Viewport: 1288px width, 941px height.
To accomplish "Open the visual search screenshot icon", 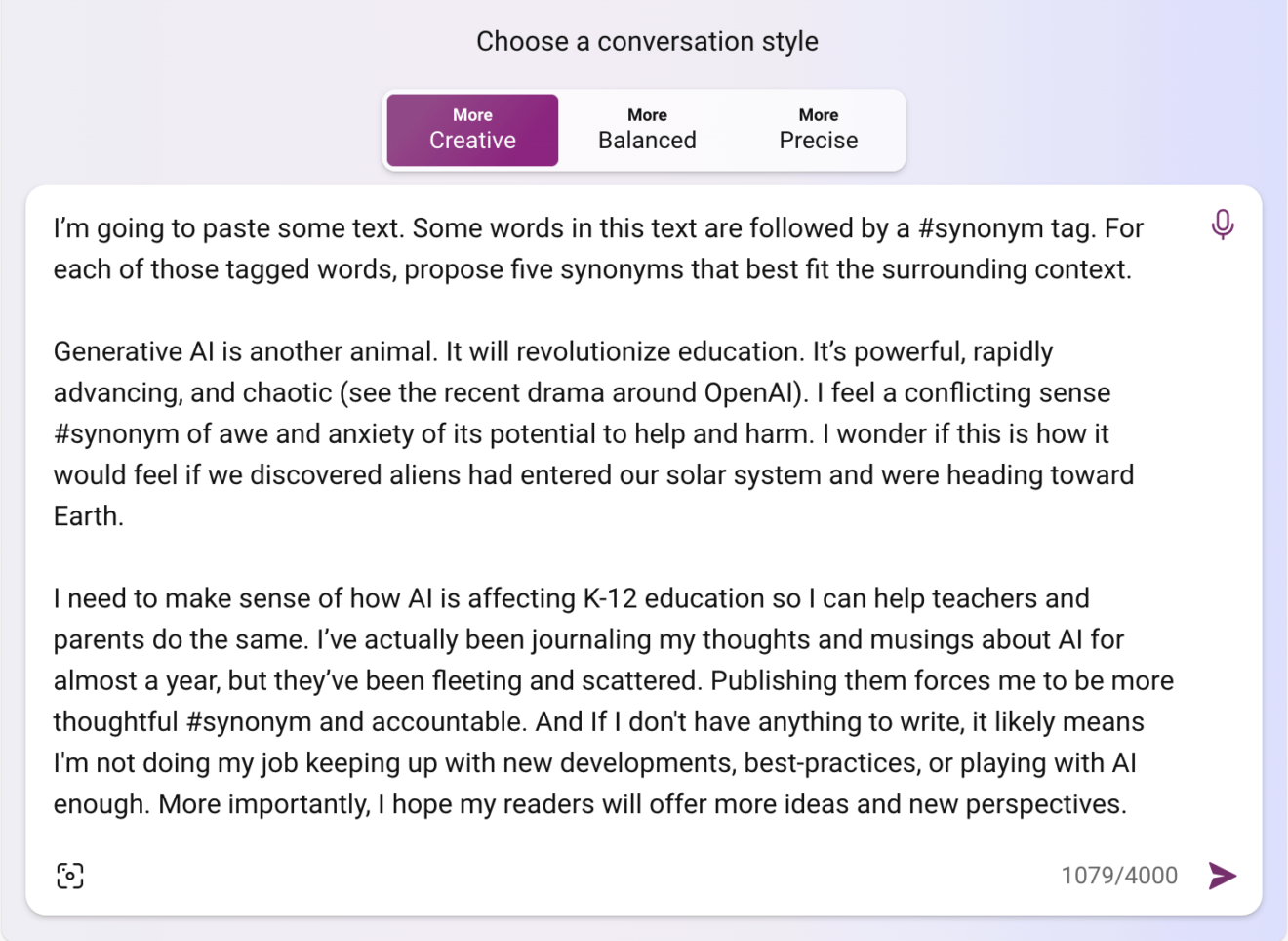I will point(70,876).
